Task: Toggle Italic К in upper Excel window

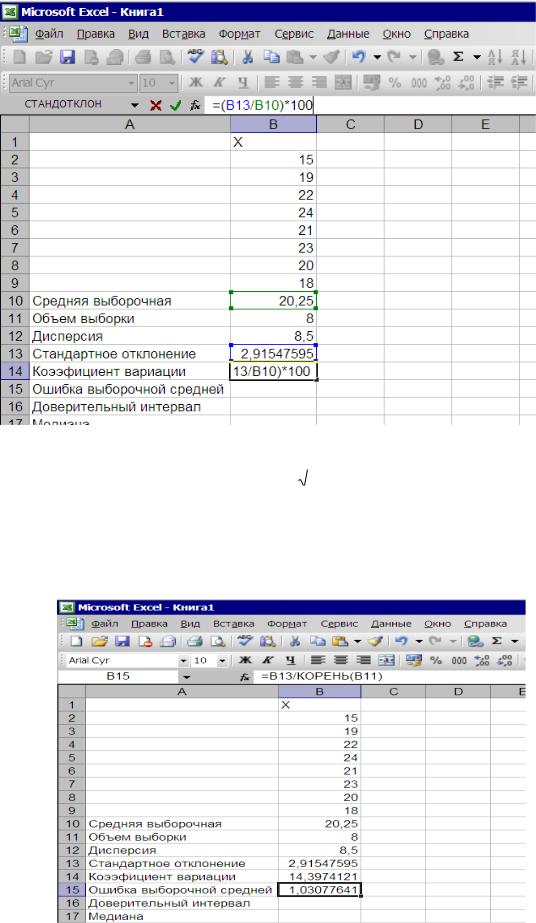Action: coord(219,83)
